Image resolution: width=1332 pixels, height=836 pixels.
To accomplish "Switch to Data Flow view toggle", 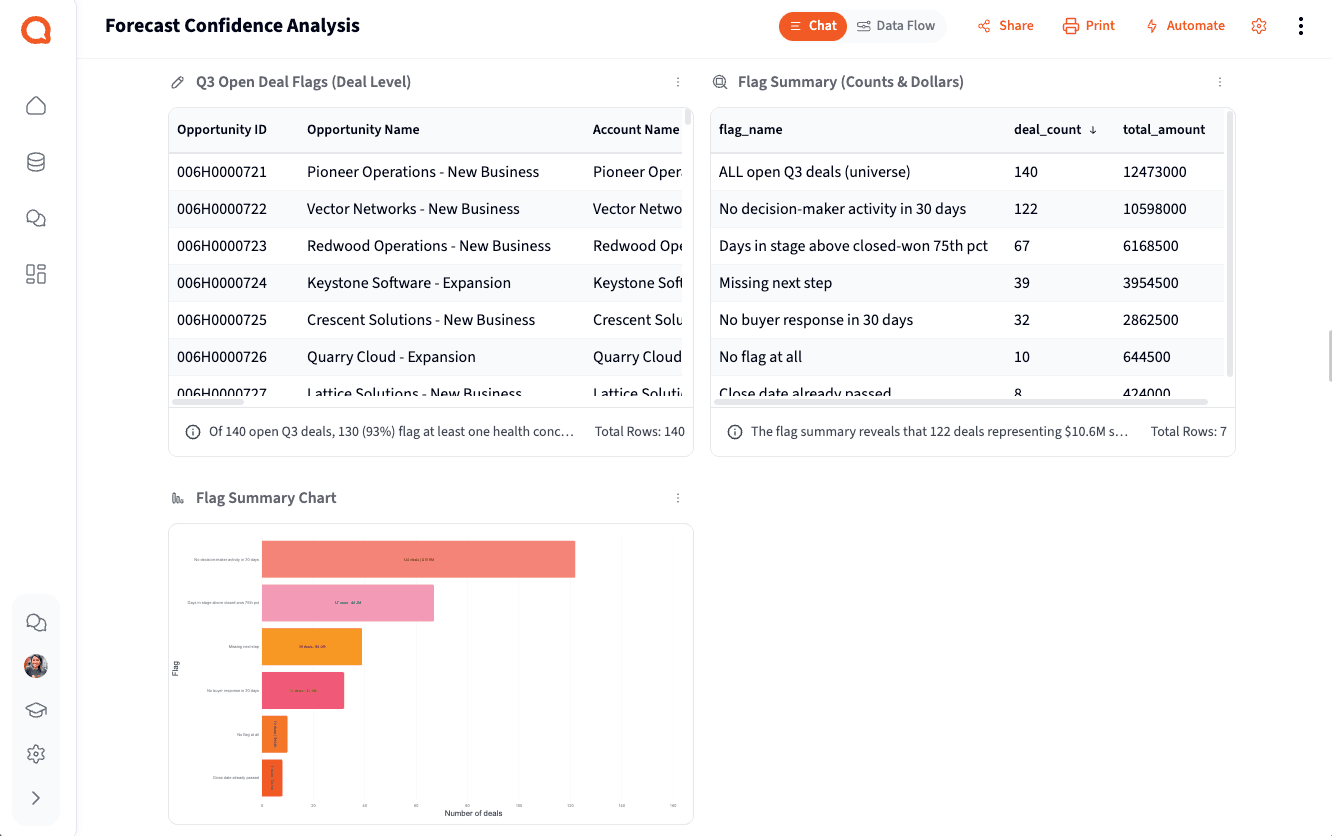I will pos(896,26).
